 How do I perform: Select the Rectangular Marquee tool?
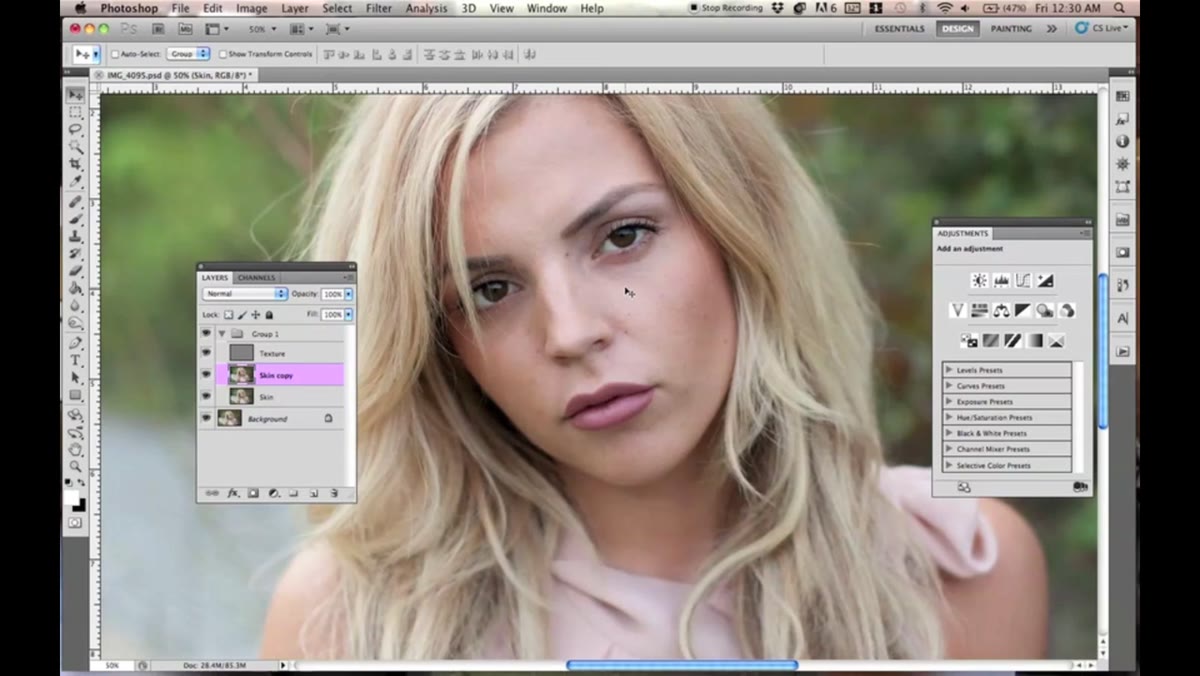[76, 112]
